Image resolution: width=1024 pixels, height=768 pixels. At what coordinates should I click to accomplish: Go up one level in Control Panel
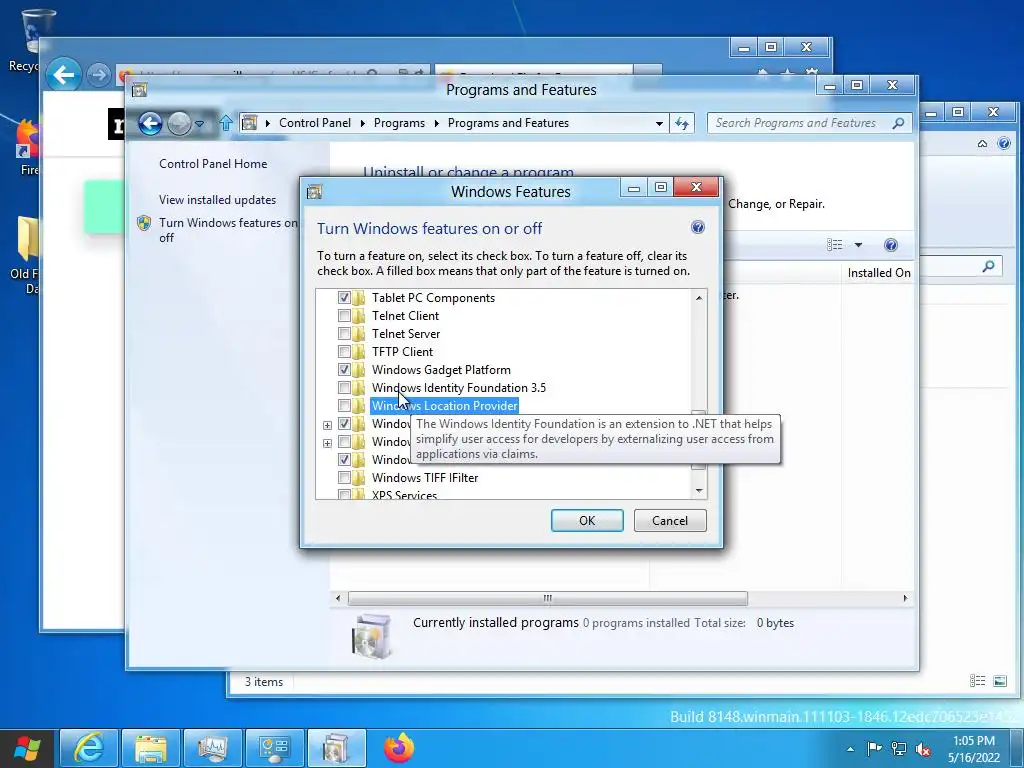click(x=226, y=123)
